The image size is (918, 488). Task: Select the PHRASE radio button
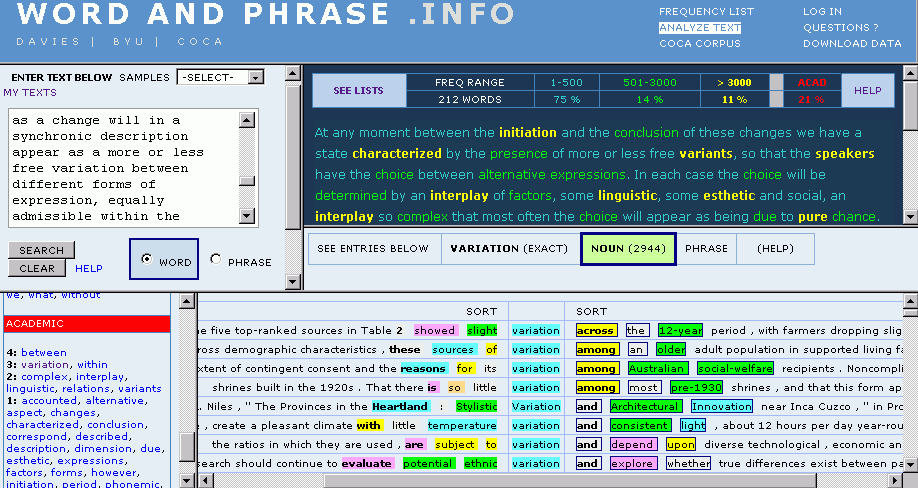tap(216, 260)
